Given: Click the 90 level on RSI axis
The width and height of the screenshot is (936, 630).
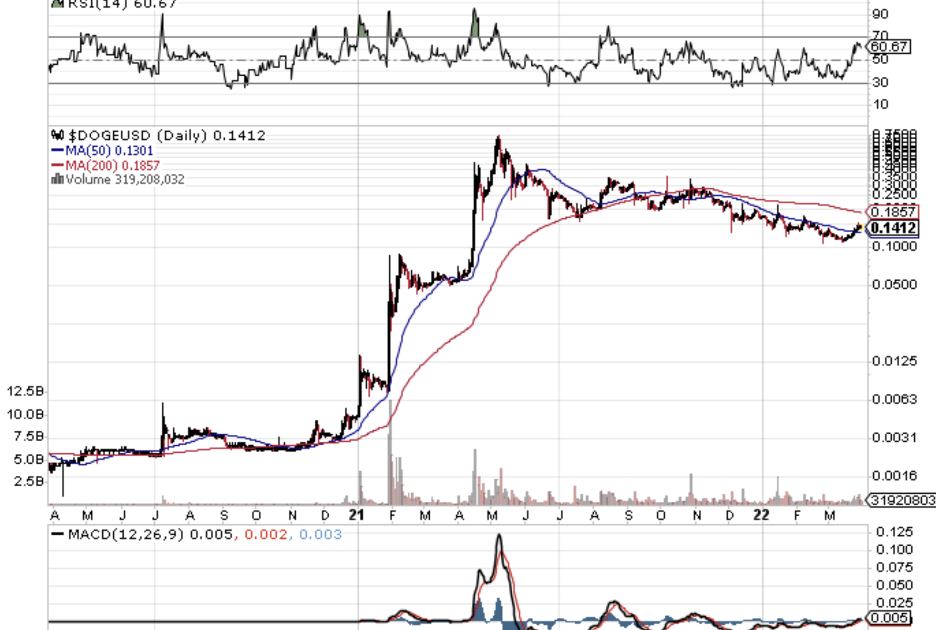Looking at the screenshot, I should pyautogui.click(x=880, y=14).
